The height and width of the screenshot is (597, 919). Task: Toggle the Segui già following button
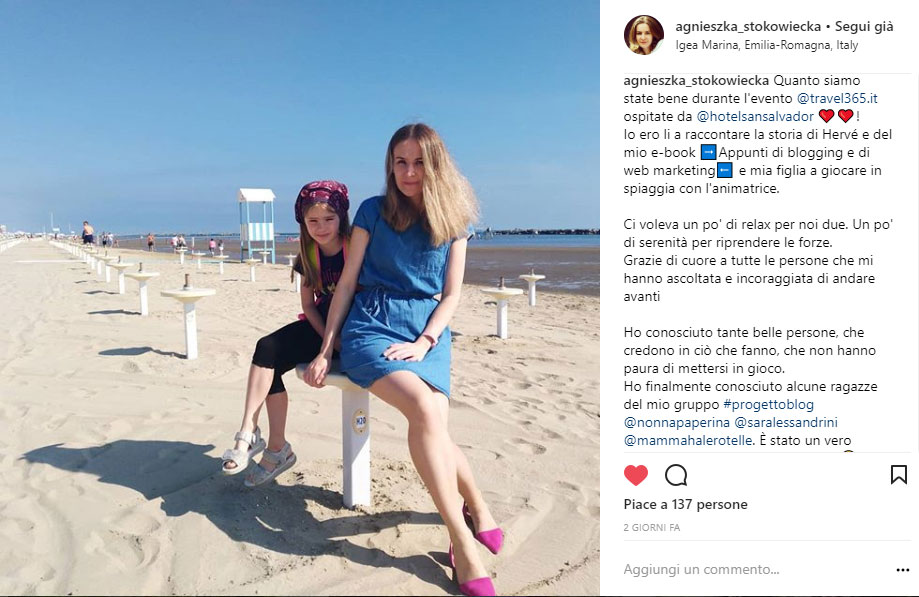click(864, 26)
